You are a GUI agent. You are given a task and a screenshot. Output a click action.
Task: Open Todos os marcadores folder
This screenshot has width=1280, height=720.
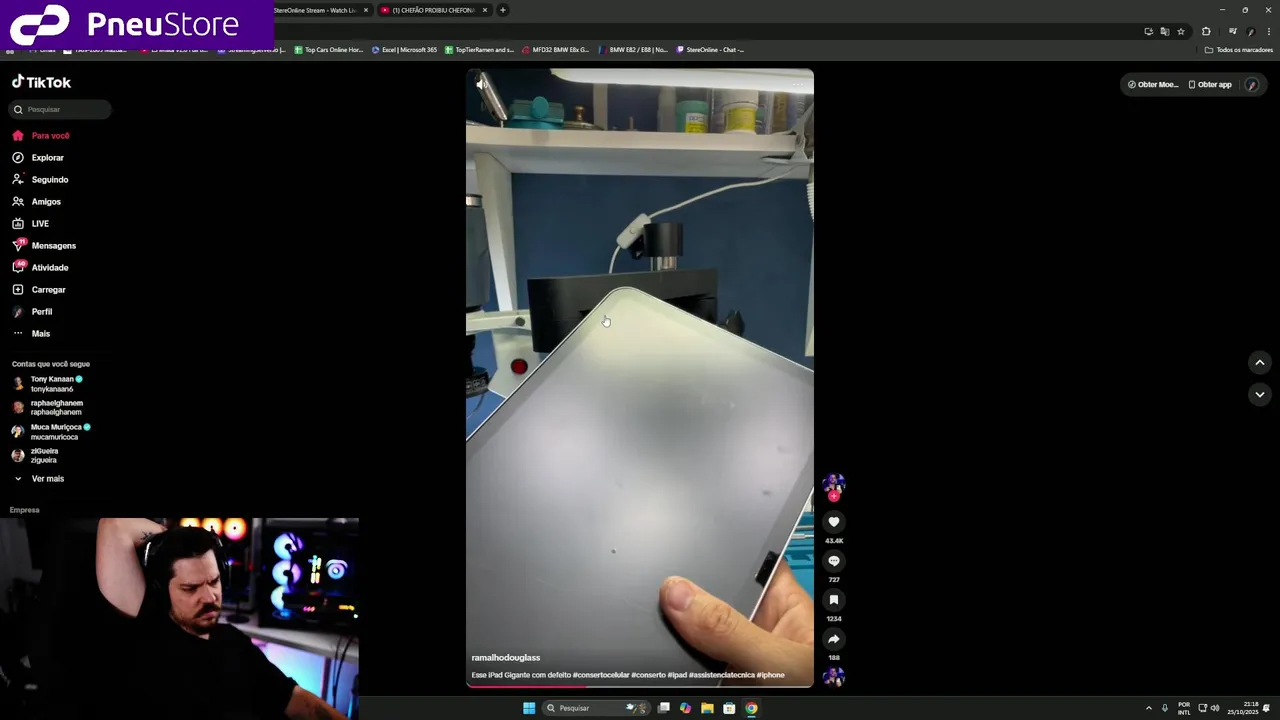click(x=1239, y=50)
